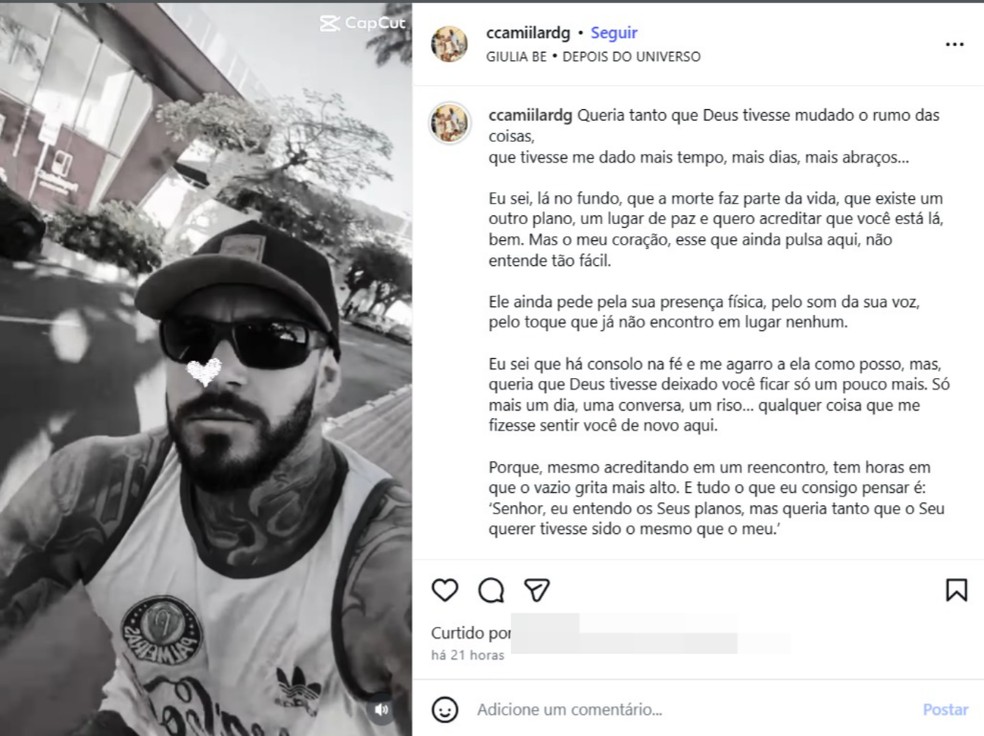This screenshot has width=984, height=736.
Task: Click the CapCut watermark logo
Action: 363,23
